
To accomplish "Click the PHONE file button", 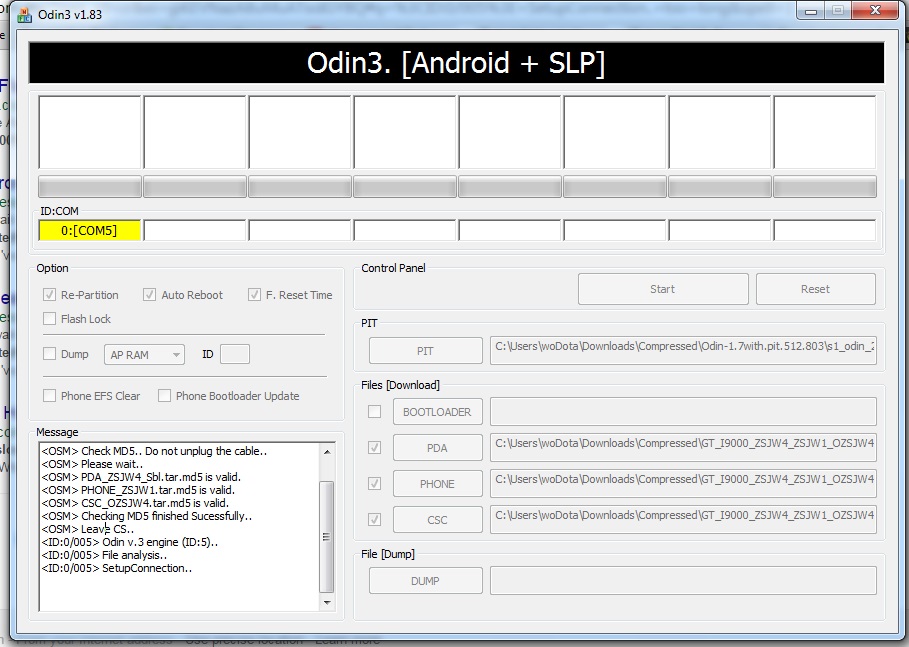I will (437, 484).
